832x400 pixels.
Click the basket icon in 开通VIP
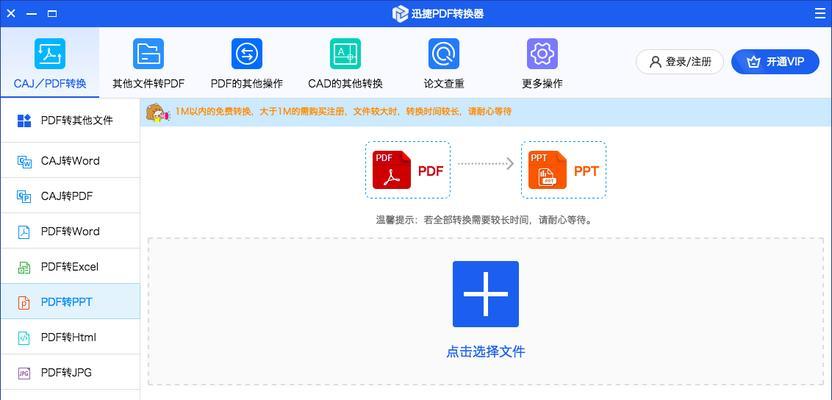coord(753,62)
